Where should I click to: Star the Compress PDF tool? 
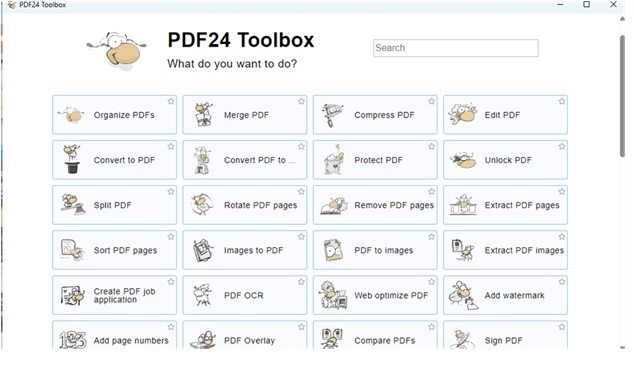431,101
